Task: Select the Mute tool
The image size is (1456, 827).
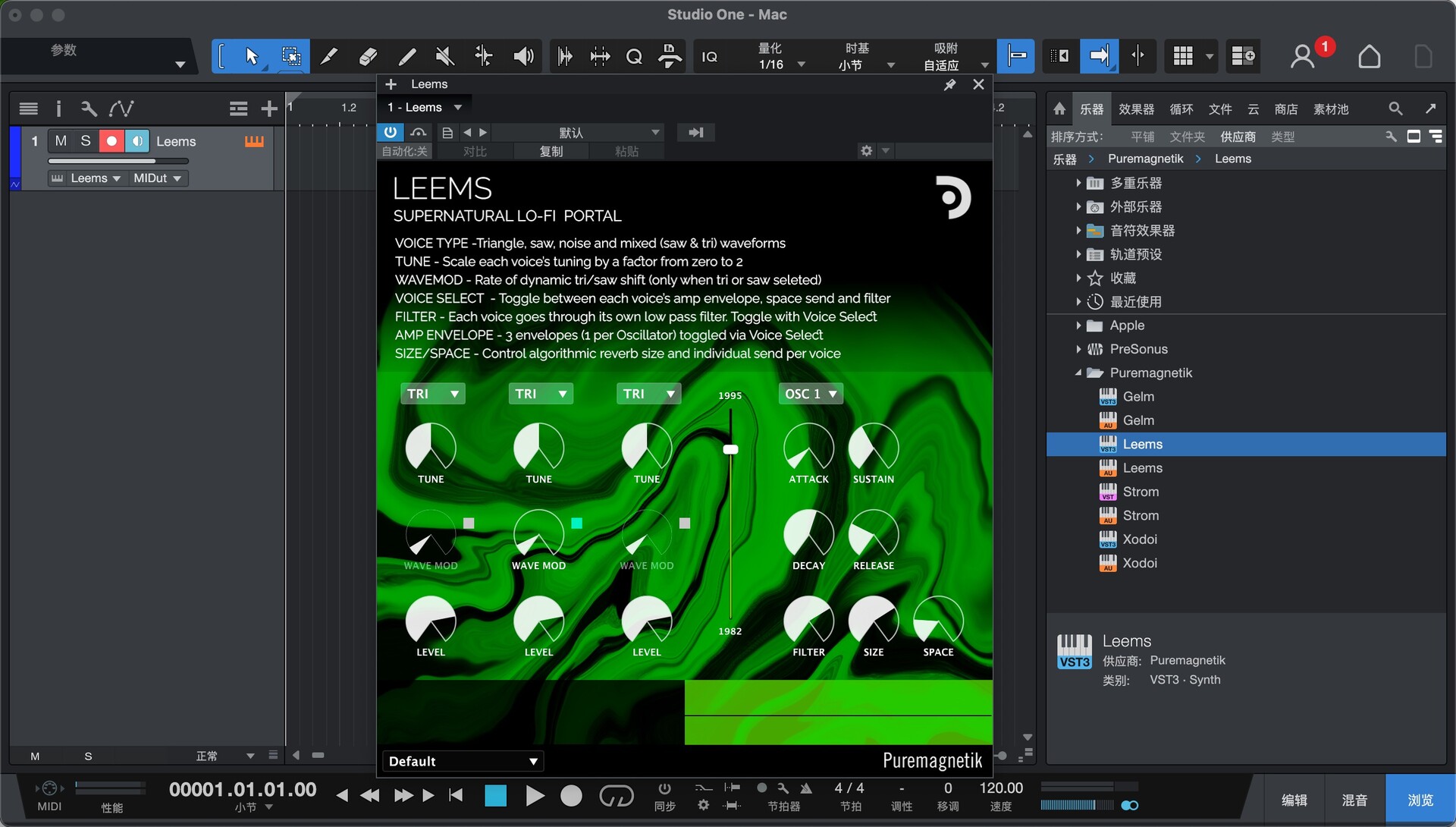Action: (x=445, y=56)
